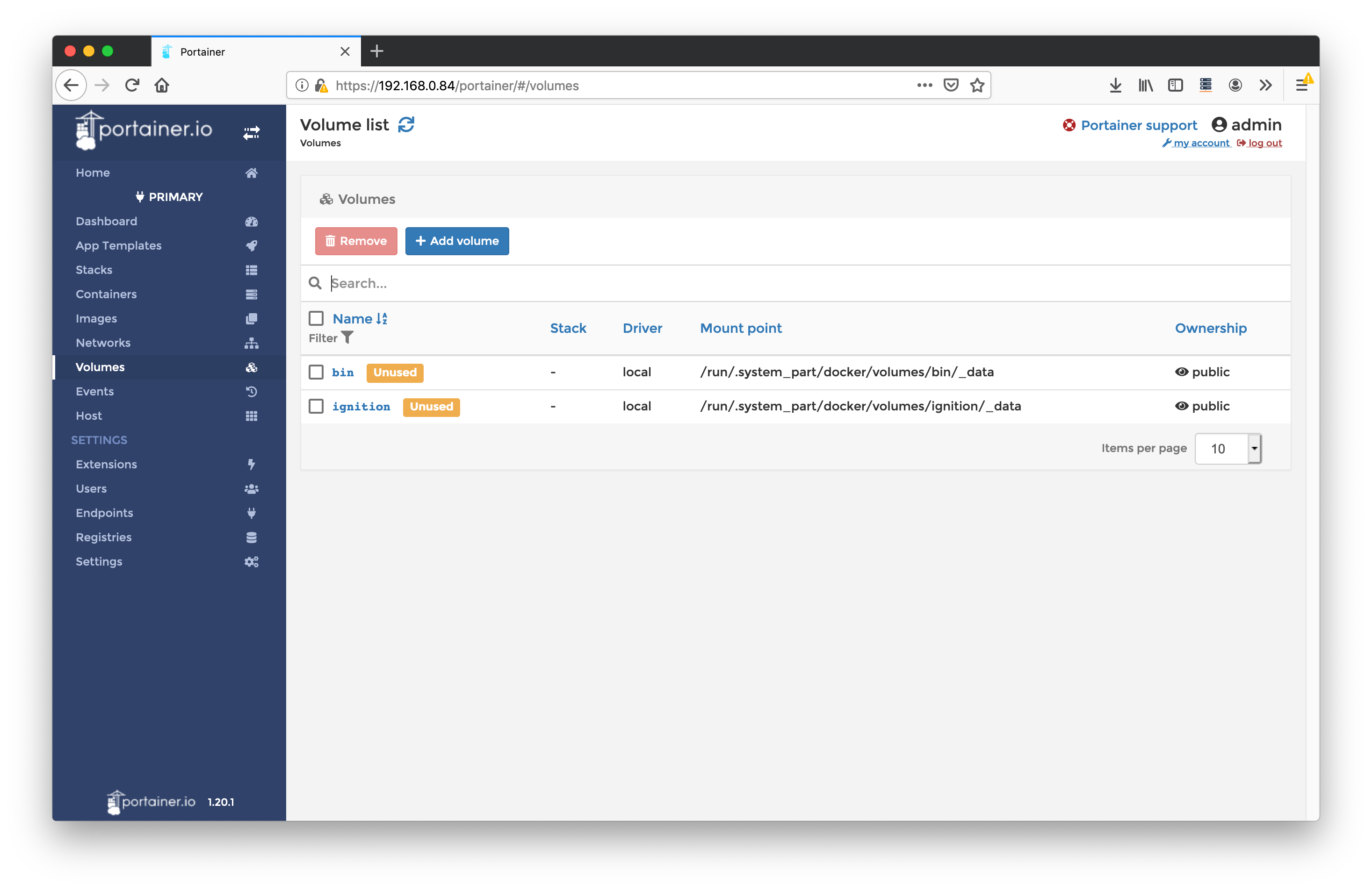Toggle the select-all volumes checkbox
Viewport: 1372px width, 890px height.
pyautogui.click(x=316, y=318)
